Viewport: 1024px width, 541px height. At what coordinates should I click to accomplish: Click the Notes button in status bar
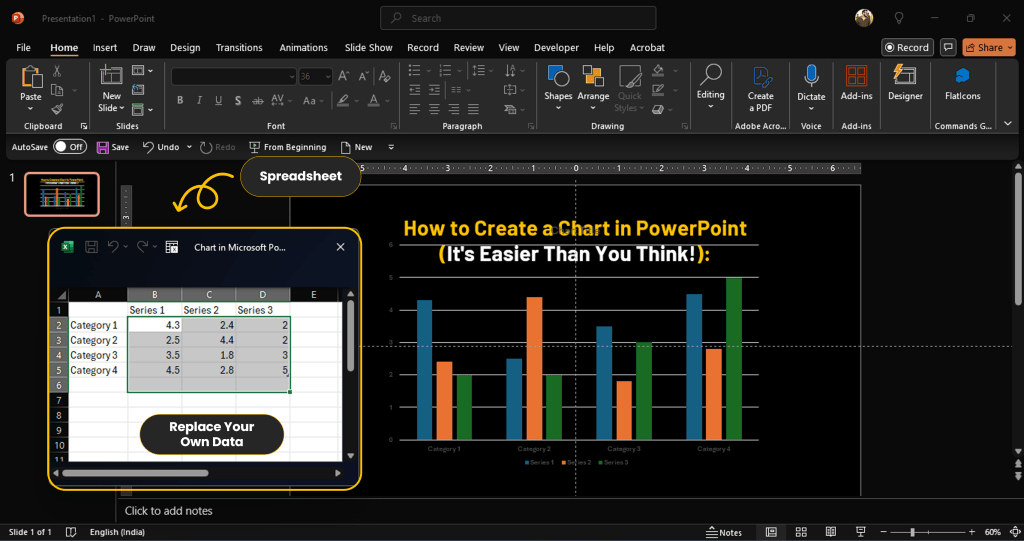coord(724,532)
